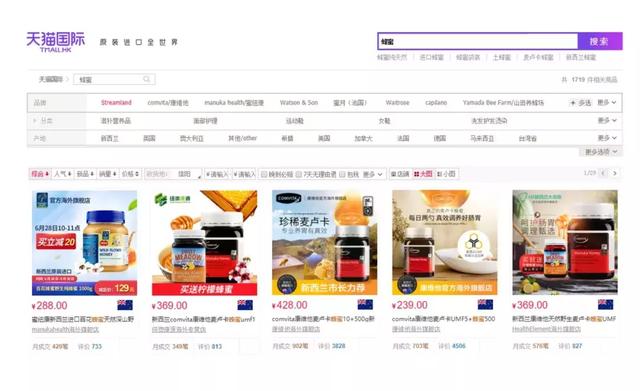Click the New Zealand flag beside ¥428.00
Screen dimensions: 640x391
(365, 304)
